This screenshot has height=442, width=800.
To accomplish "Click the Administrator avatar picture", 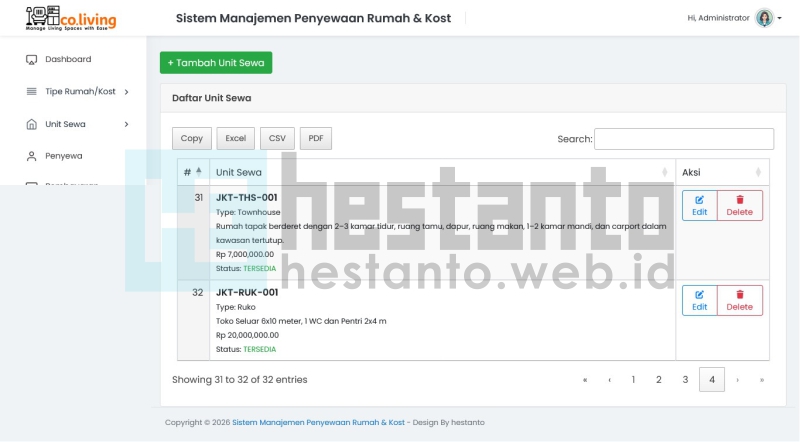I will pyautogui.click(x=764, y=18).
